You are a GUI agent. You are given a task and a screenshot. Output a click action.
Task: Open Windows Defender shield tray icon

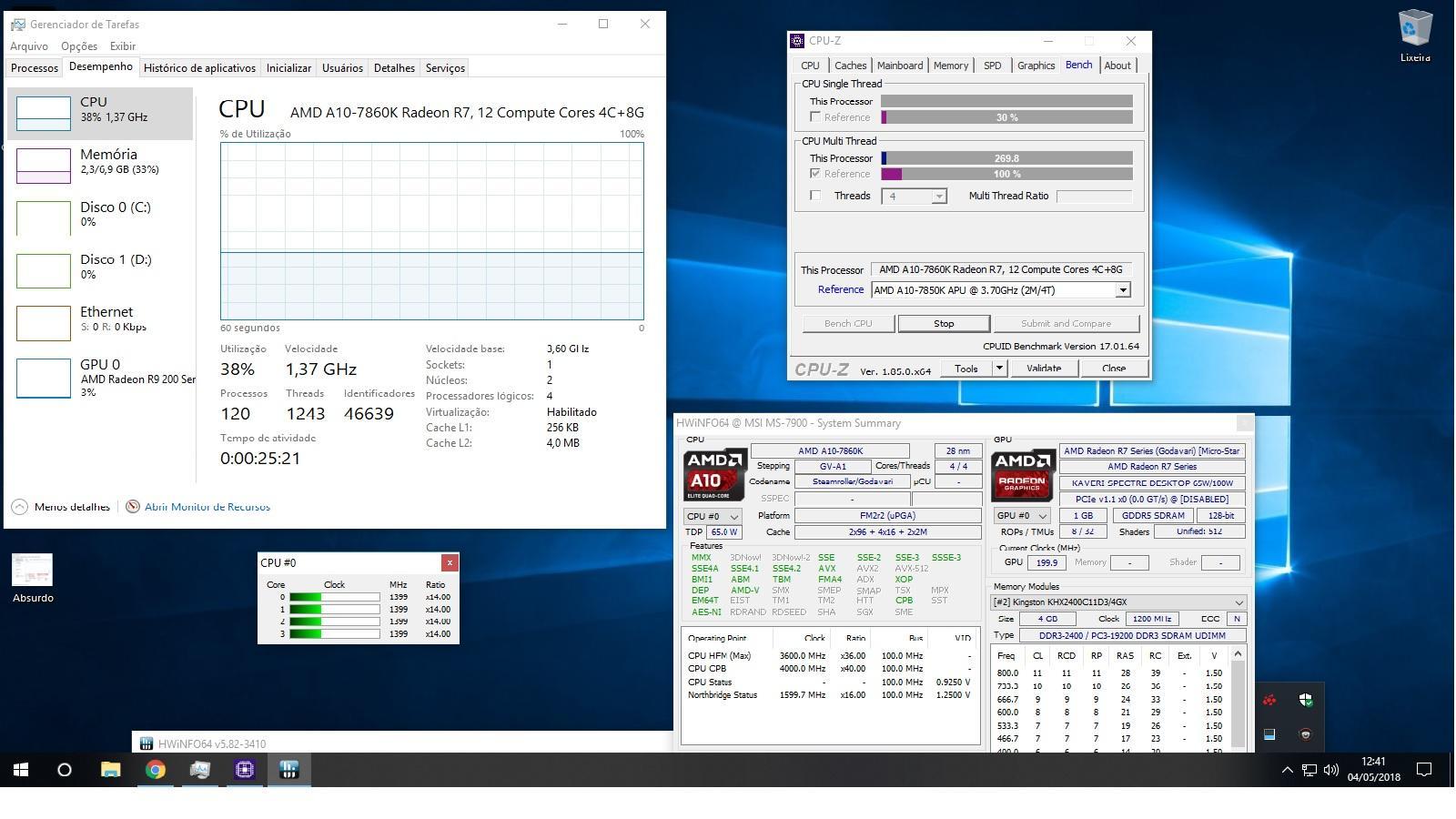[1306, 700]
